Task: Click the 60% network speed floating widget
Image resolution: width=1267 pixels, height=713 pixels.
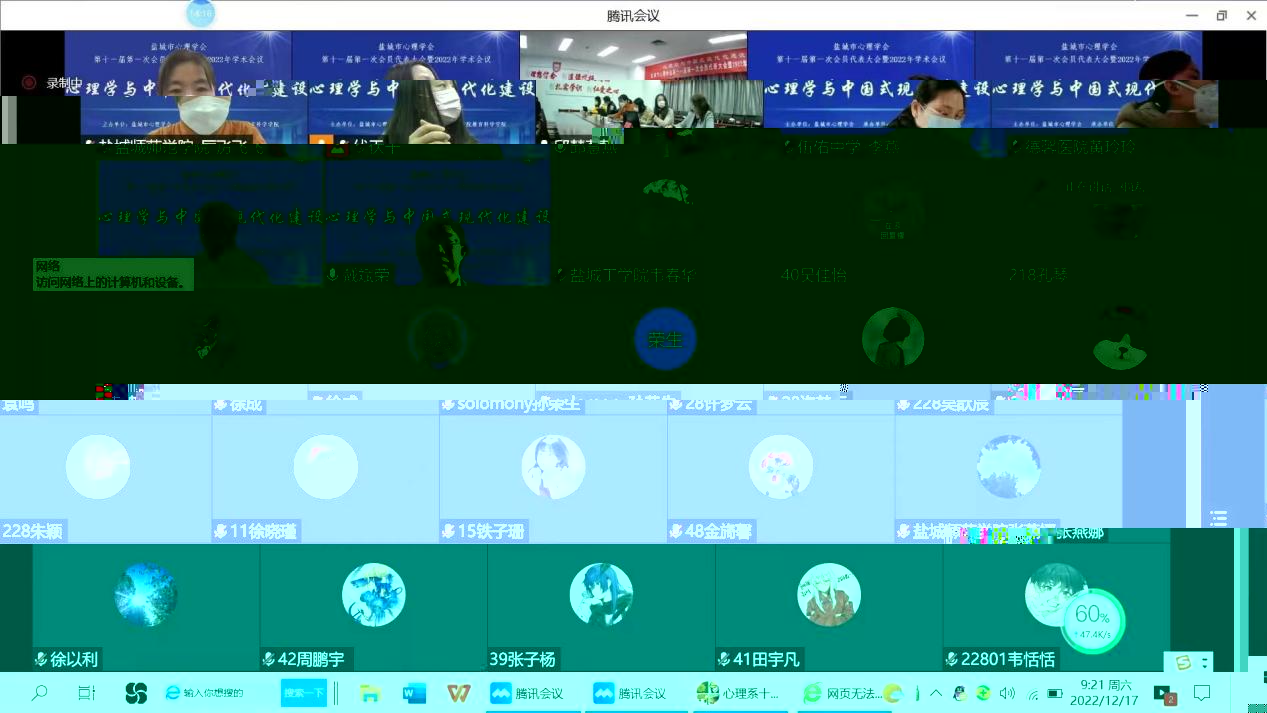Action: [x=1093, y=620]
